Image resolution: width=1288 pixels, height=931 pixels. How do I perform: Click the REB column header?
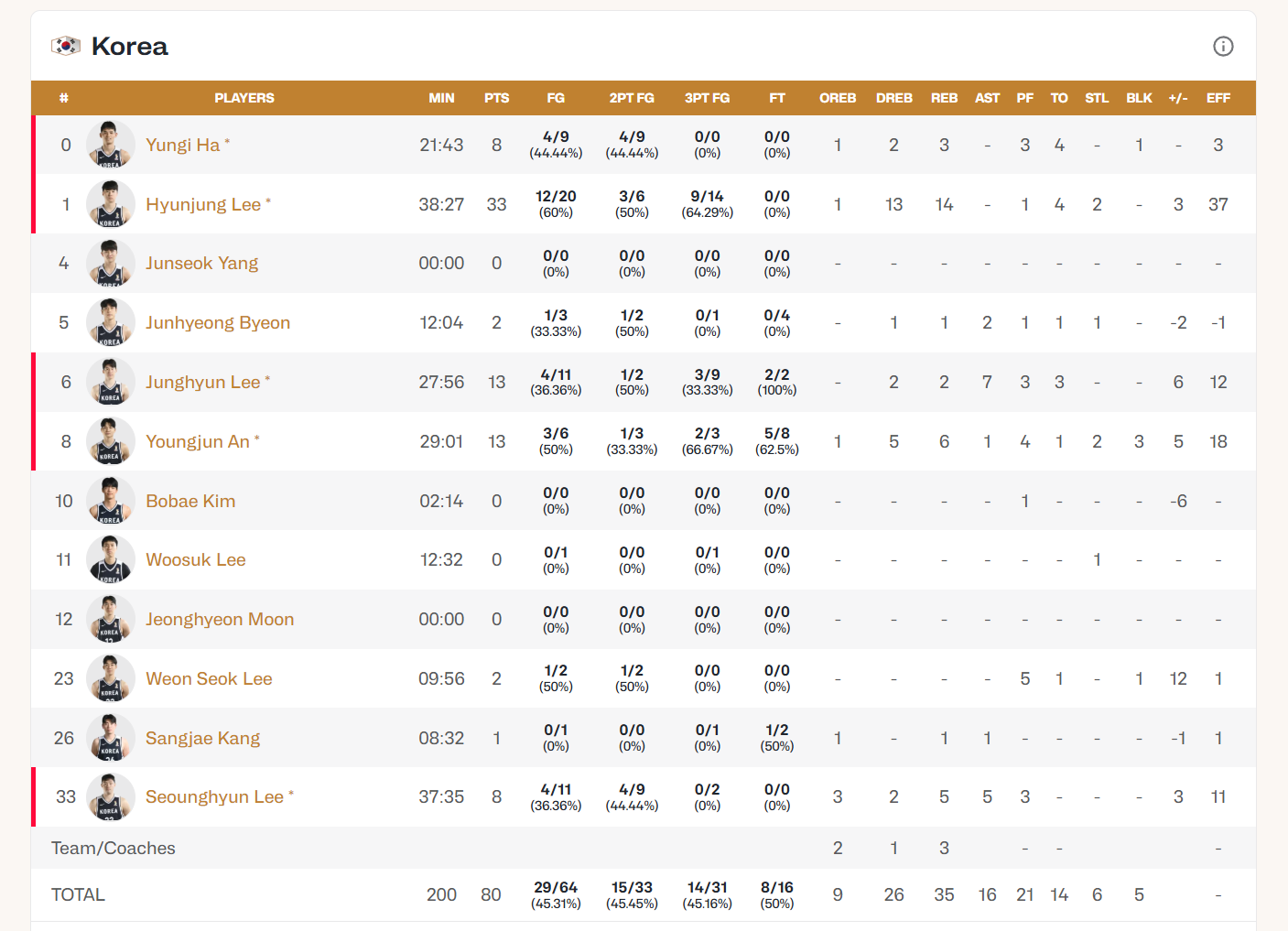[944, 98]
